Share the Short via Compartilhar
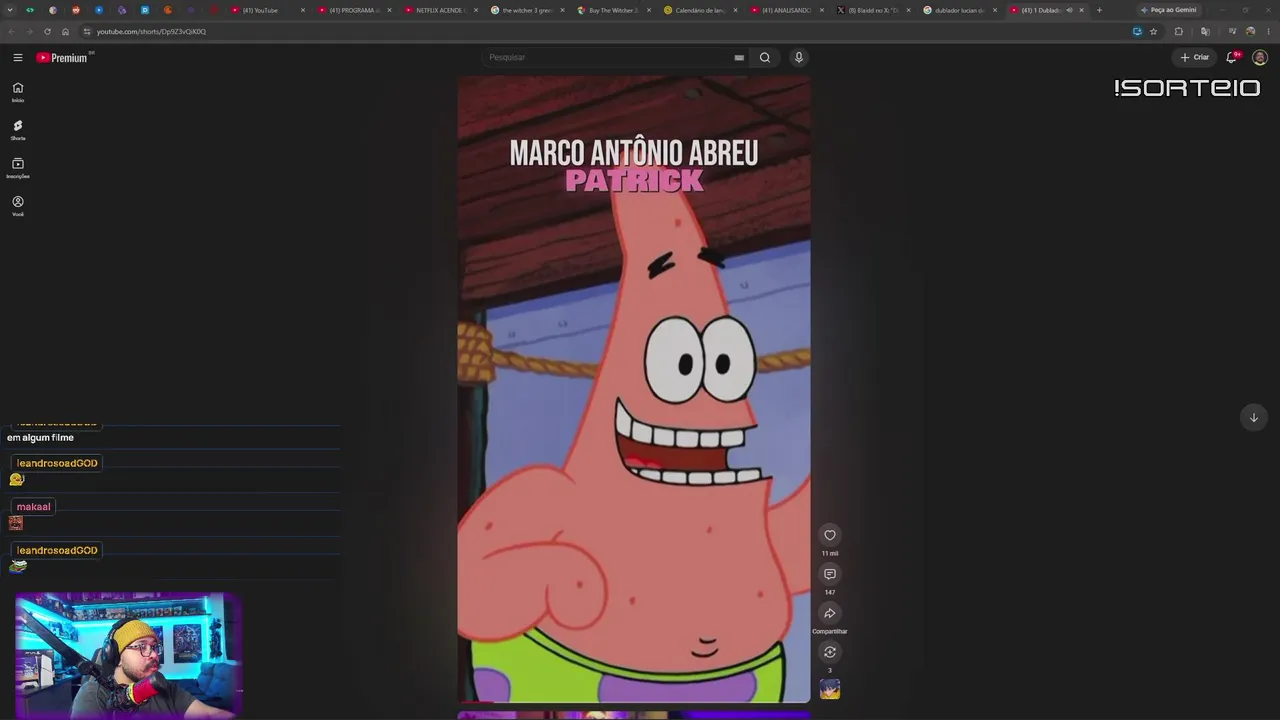The image size is (1280, 720). click(x=830, y=613)
